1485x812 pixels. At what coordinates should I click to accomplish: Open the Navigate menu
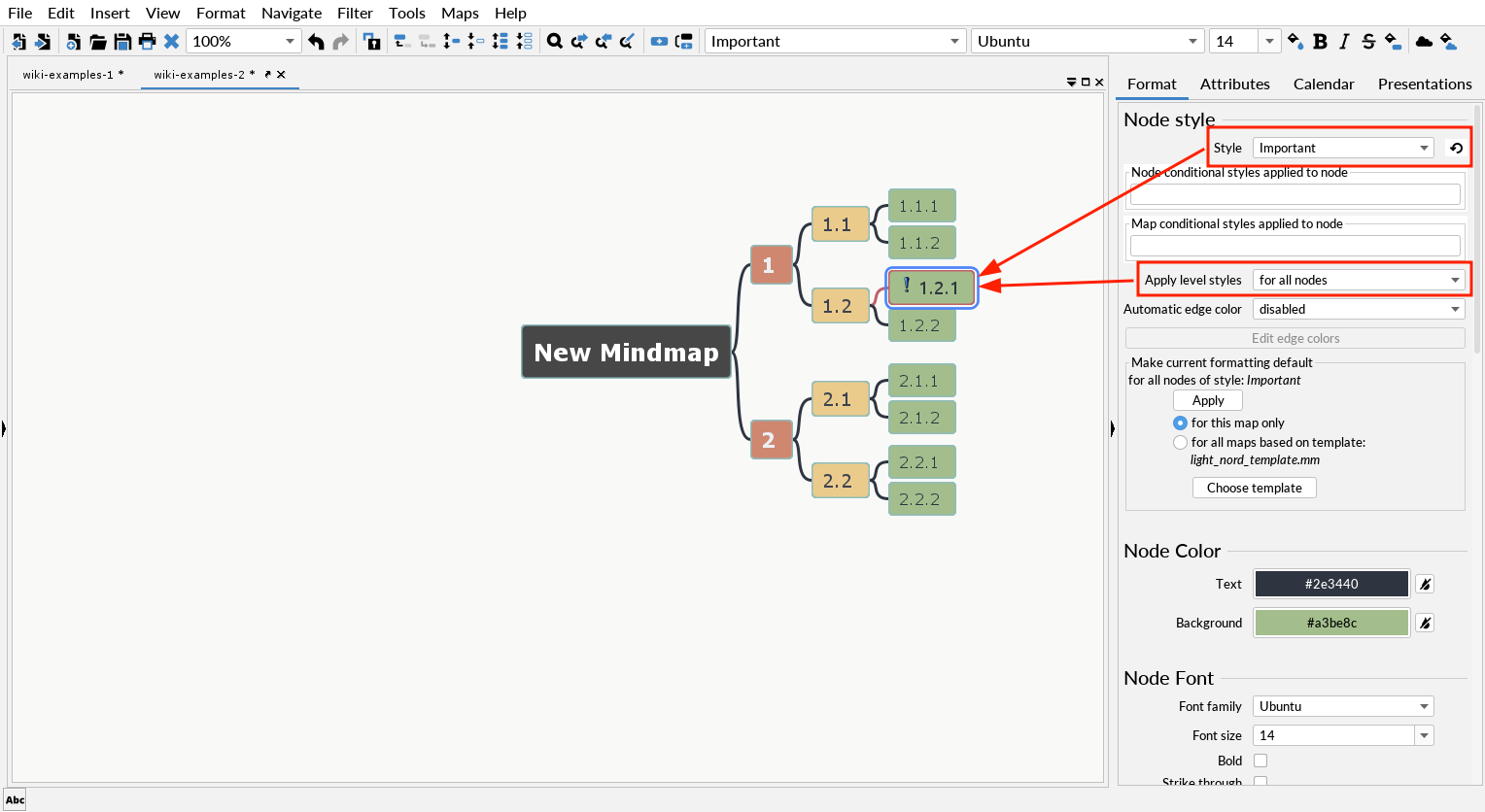[292, 13]
